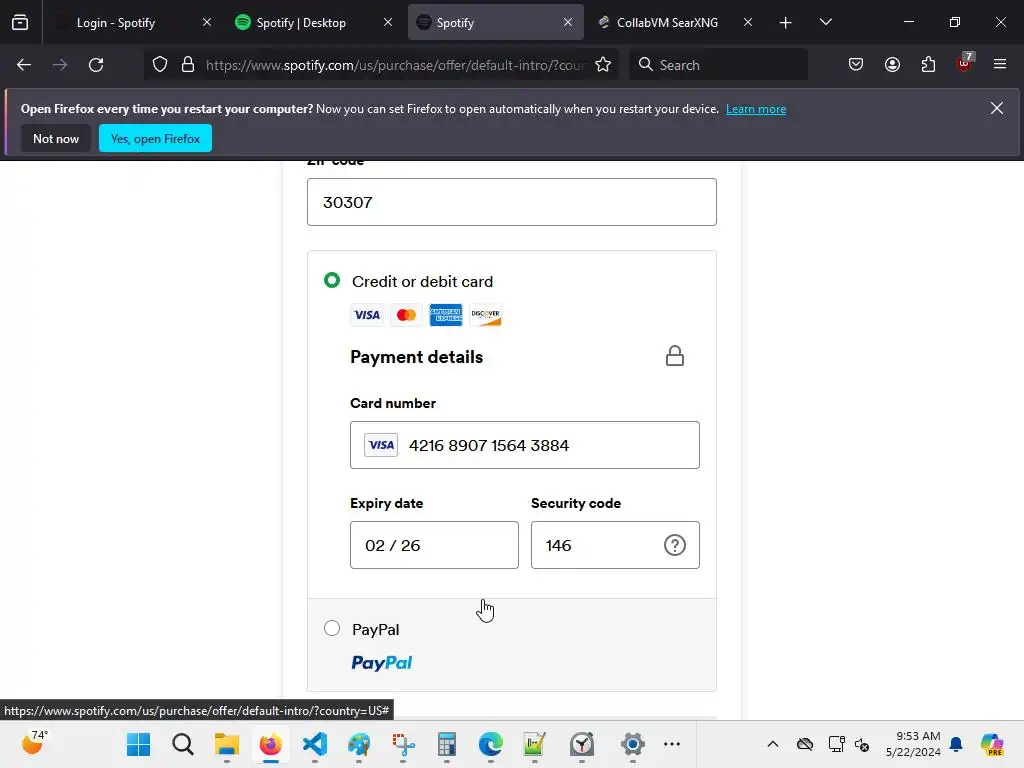This screenshot has width=1024, height=768.
Task: Open Settings gear on the taskbar
Action: (632, 744)
